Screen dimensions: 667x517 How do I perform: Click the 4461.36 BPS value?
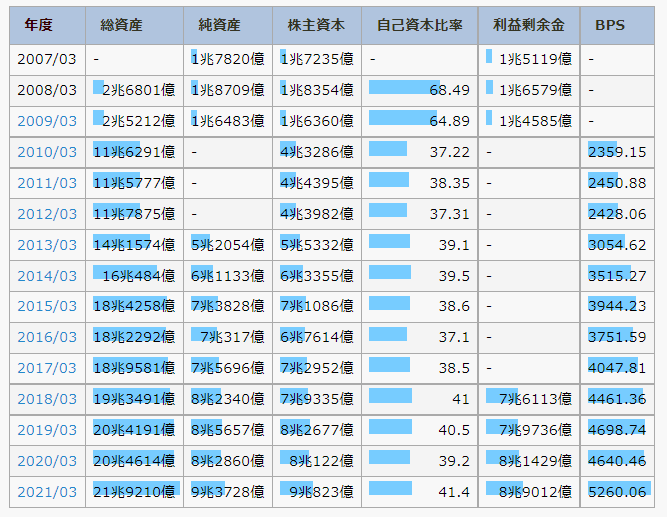(617, 399)
